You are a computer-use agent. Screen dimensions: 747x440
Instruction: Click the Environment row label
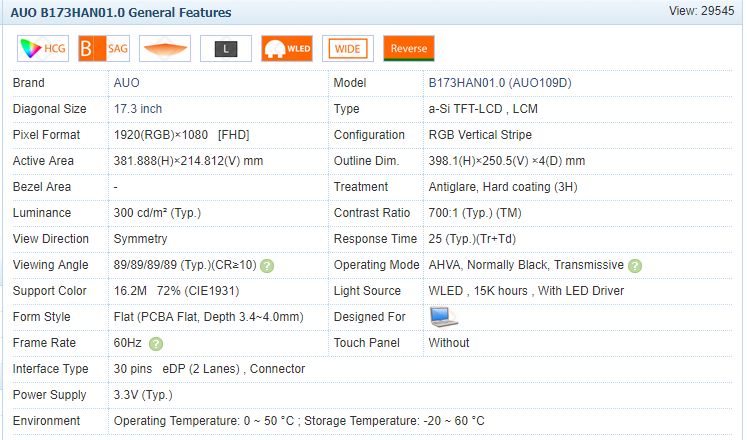point(46,421)
